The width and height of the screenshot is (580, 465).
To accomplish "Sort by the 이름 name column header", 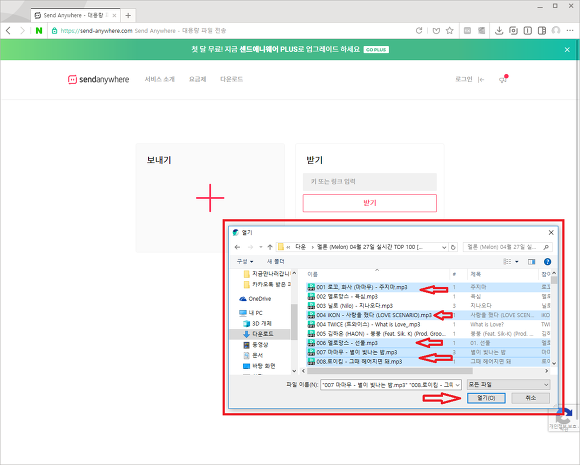I will pyautogui.click(x=313, y=274).
